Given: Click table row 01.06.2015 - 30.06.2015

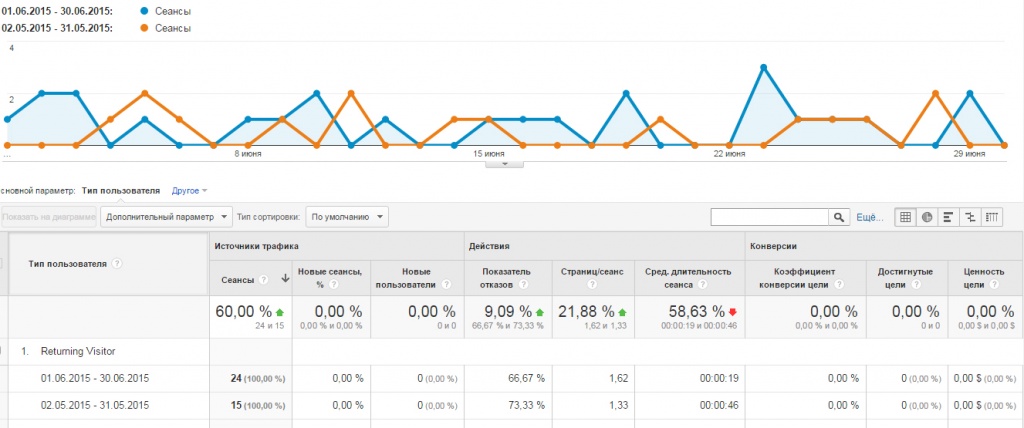Looking at the screenshot, I should tap(512, 378).
